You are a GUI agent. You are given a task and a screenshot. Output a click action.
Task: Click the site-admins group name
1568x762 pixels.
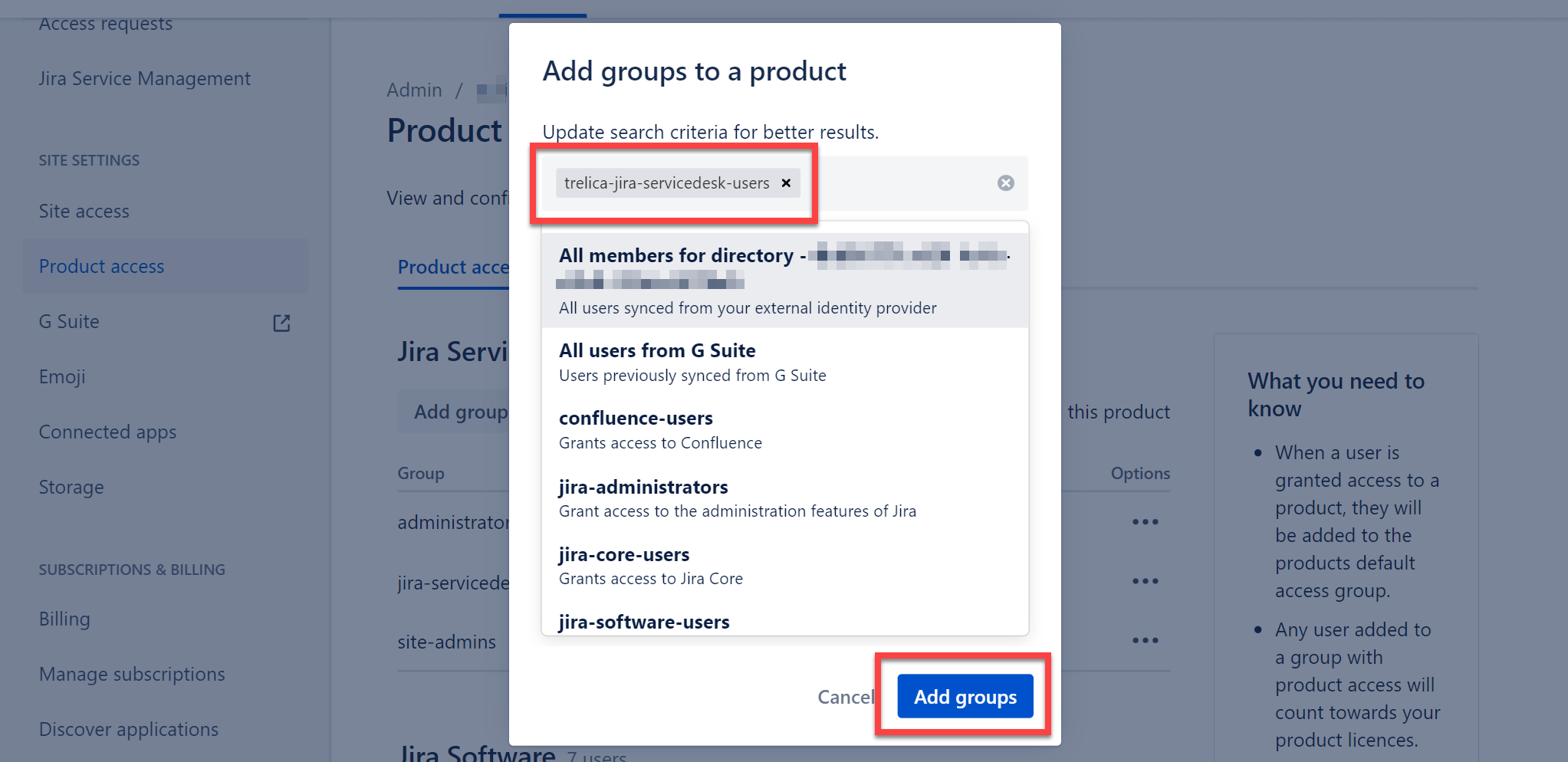tap(446, 642)
